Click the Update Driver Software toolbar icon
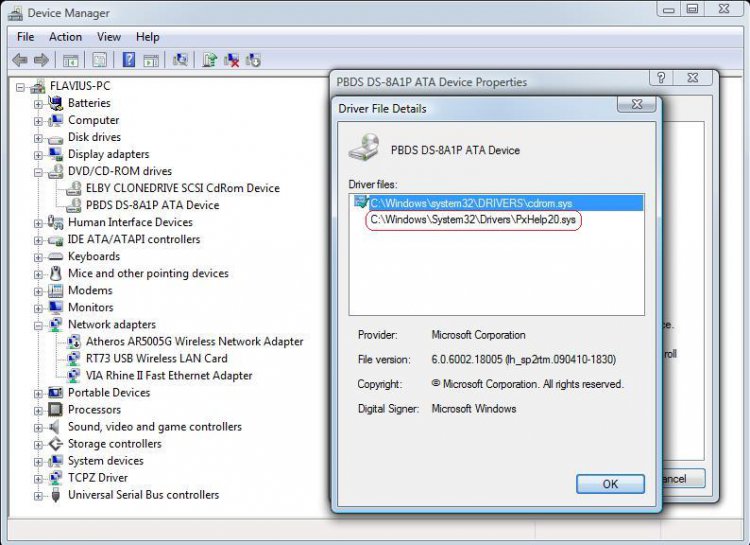The width and height of the screenshot is (750, 545). [209, 60]
